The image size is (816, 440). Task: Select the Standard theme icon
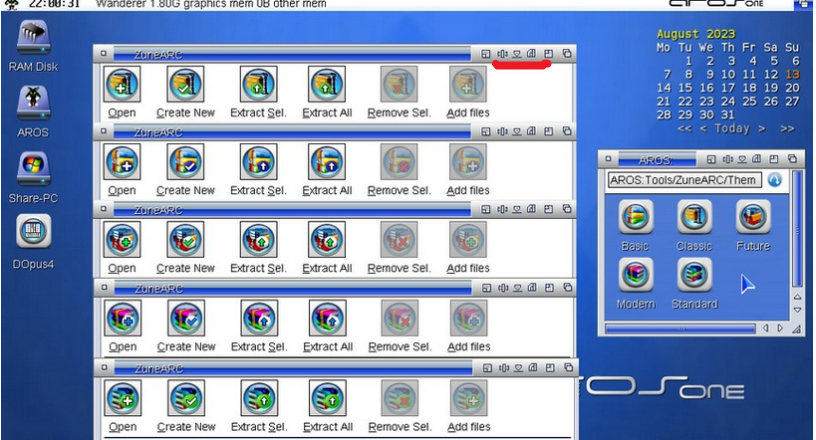point(694,274)
